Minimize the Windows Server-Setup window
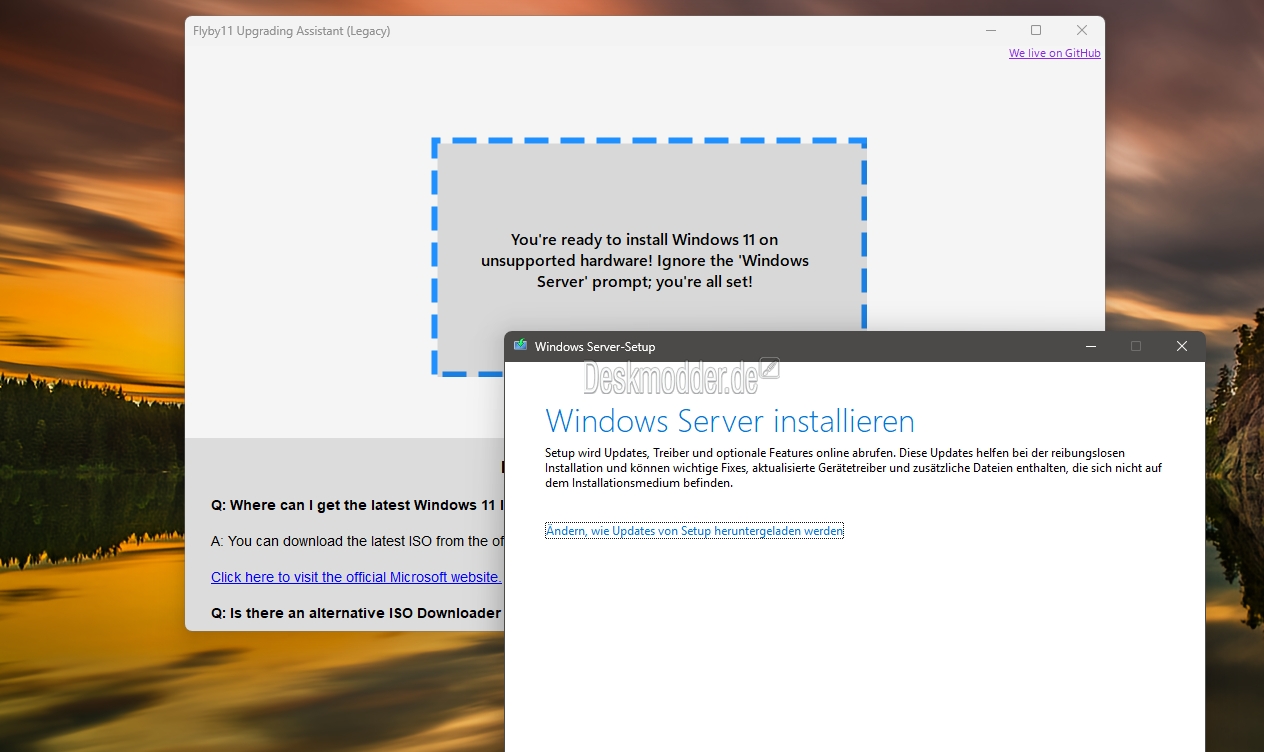 (1090, 347)
